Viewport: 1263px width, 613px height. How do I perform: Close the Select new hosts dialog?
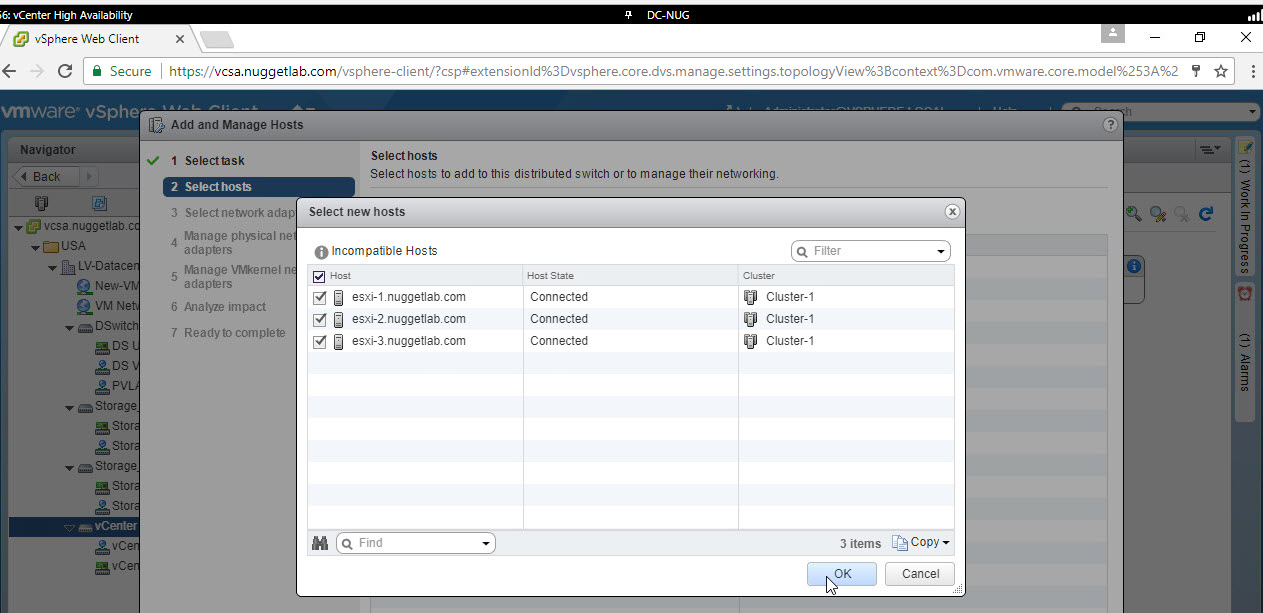tap(952, 212)
